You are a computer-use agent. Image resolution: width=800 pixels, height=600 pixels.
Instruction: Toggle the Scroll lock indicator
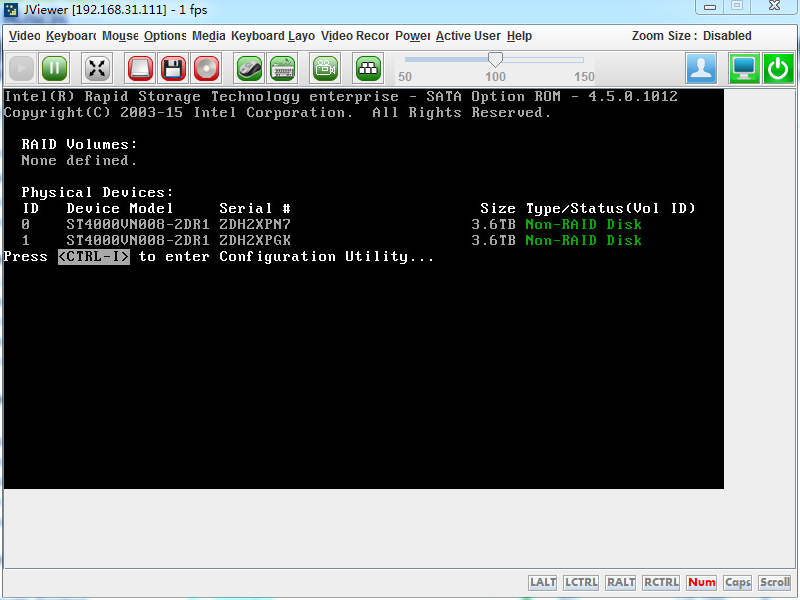[x=774, y=582]
